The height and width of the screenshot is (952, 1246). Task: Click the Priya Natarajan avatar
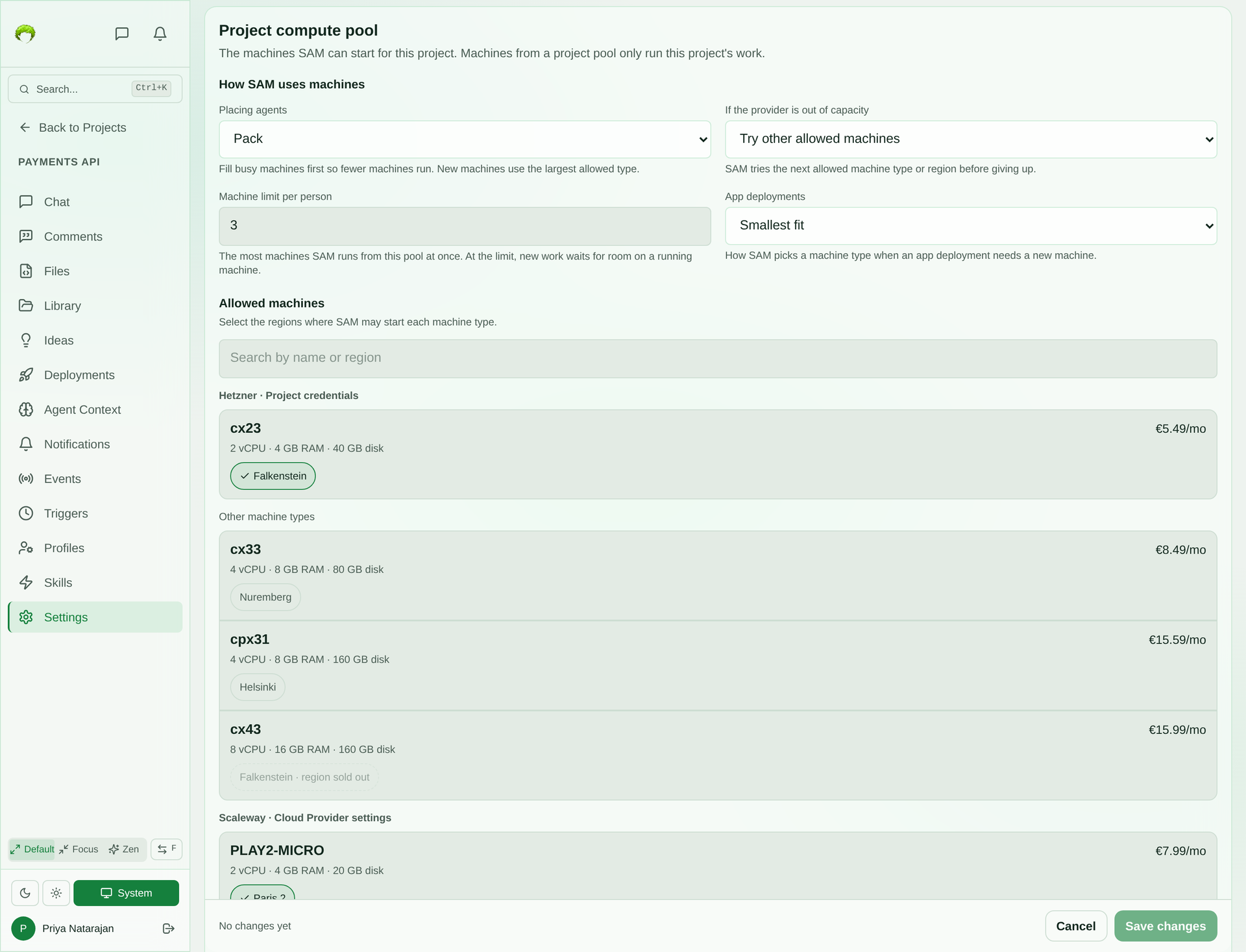(23, 929)
